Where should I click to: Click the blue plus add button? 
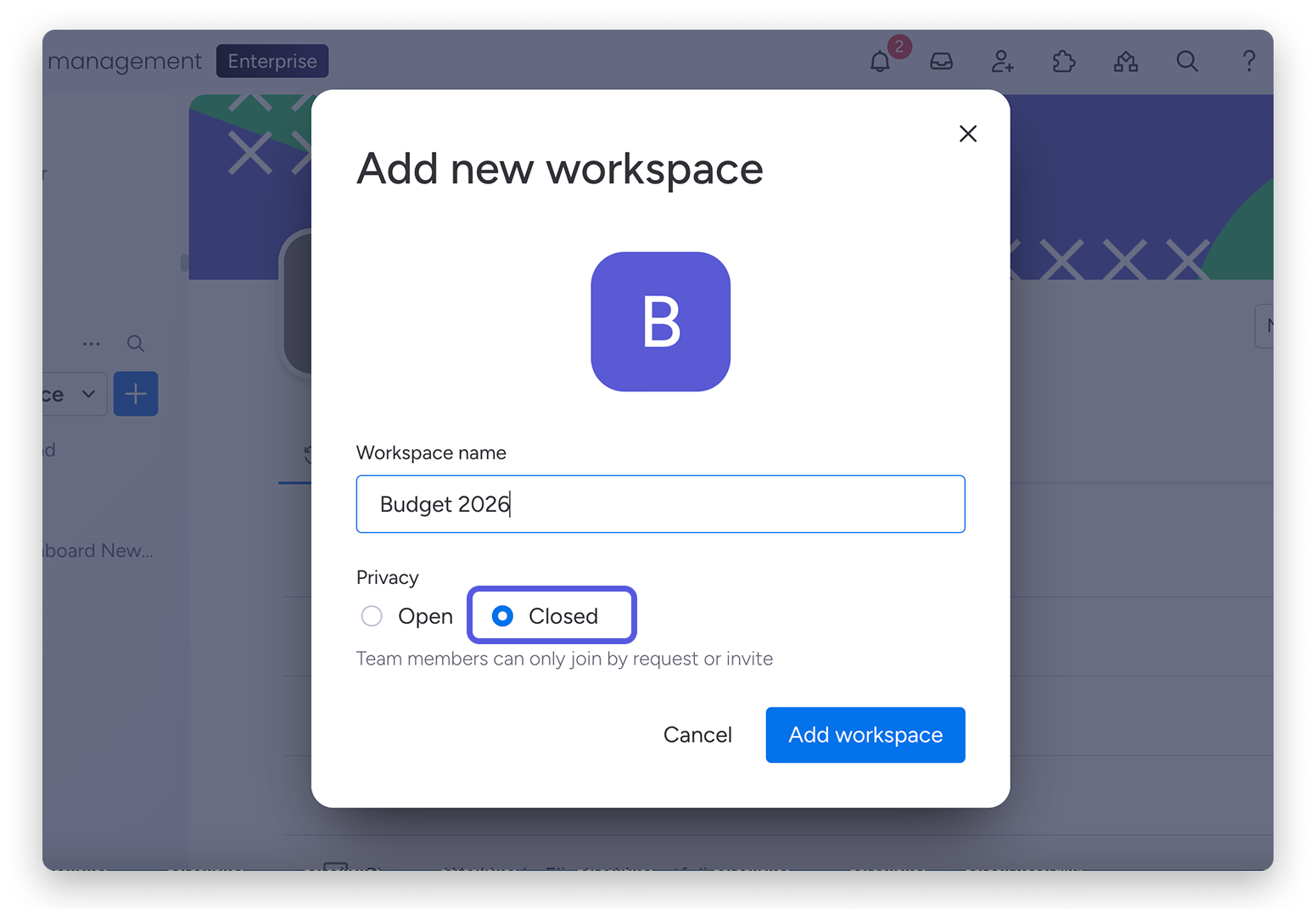[136, 394]
